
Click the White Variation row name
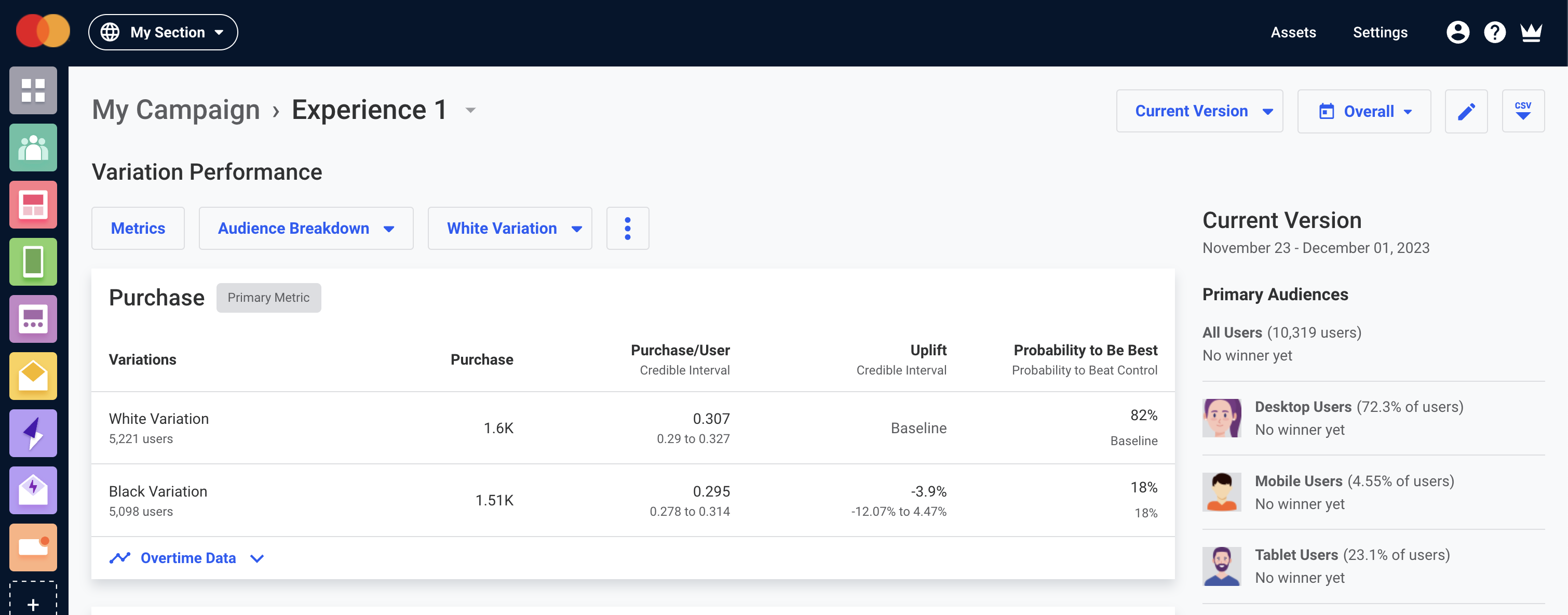159,419
